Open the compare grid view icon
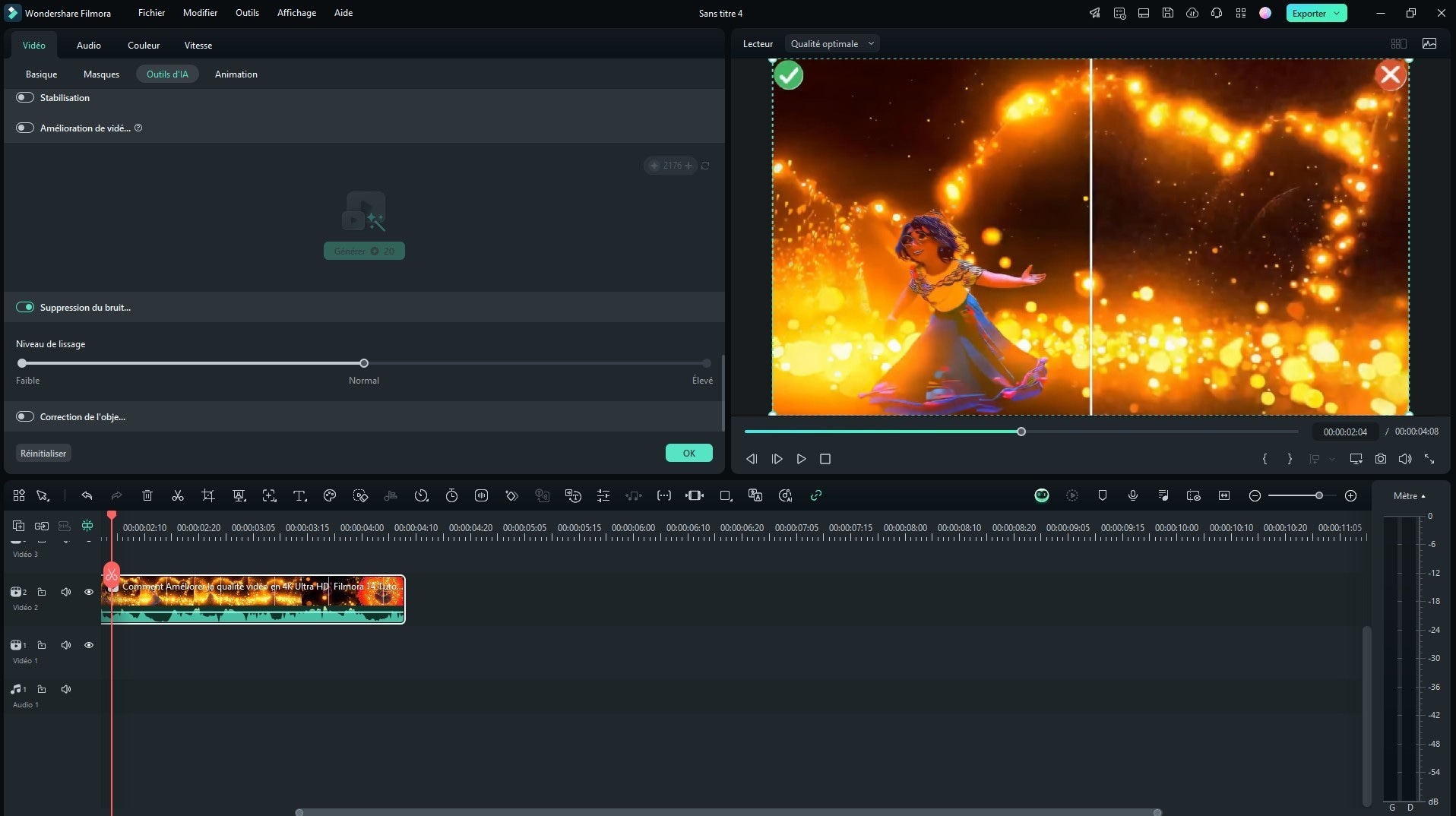This screenshot has height=816, width=1456. (1399, 44)
